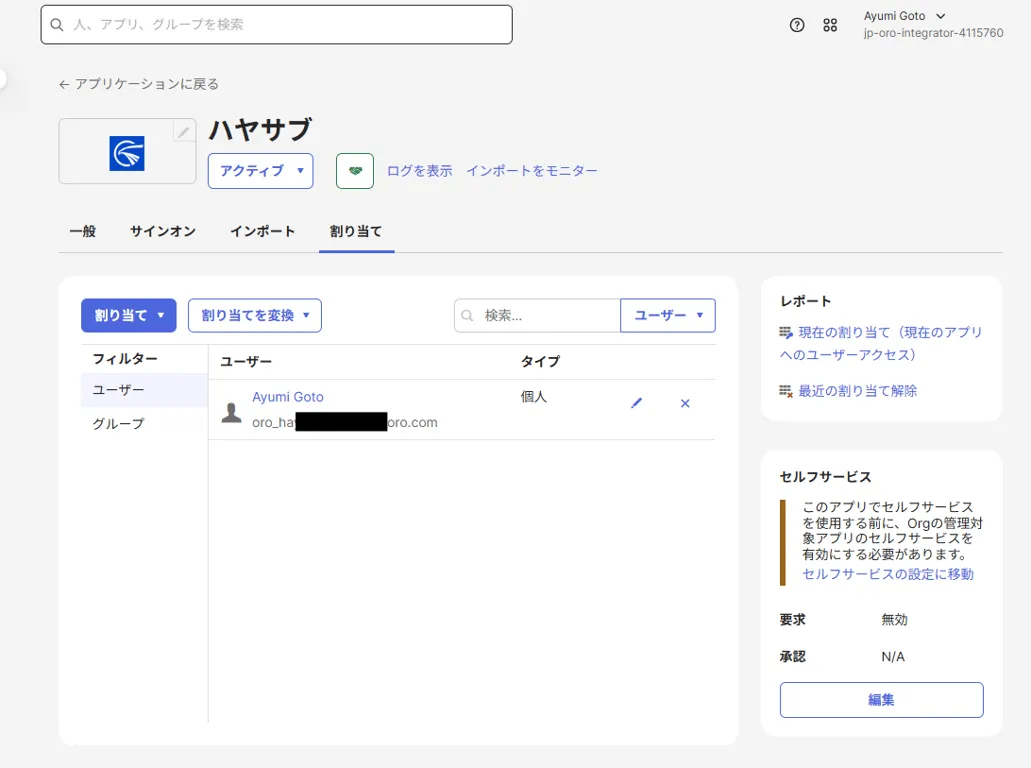Expand the Ayumi Goto account menu
The height and width of the screenshot is (768, 1031).
[x=904, y=16]
